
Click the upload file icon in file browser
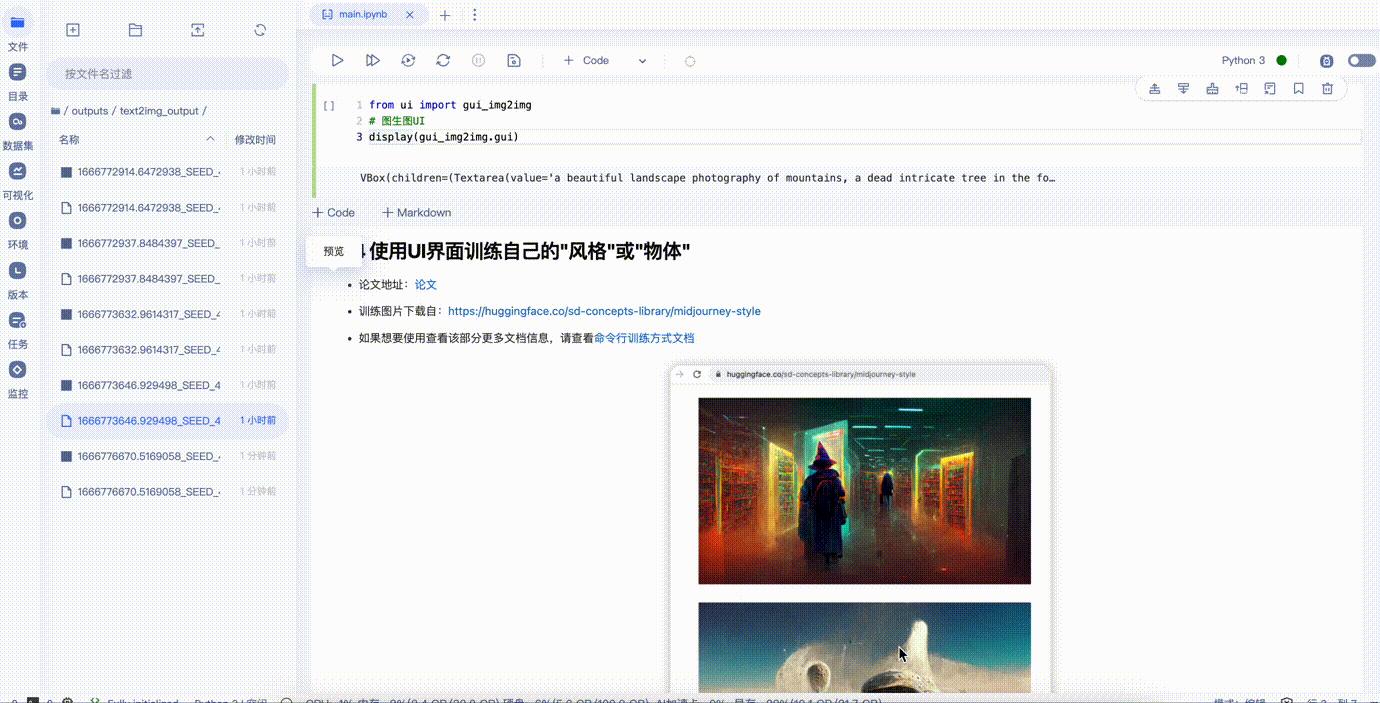click(x=198, y=30)
